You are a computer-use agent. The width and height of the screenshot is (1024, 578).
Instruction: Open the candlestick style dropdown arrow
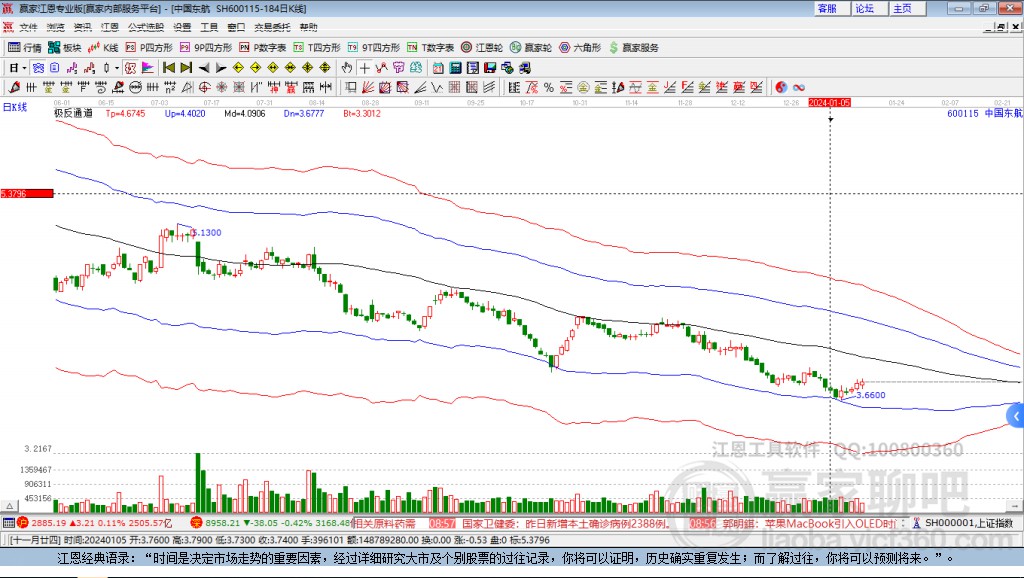[x=117, y=68]
